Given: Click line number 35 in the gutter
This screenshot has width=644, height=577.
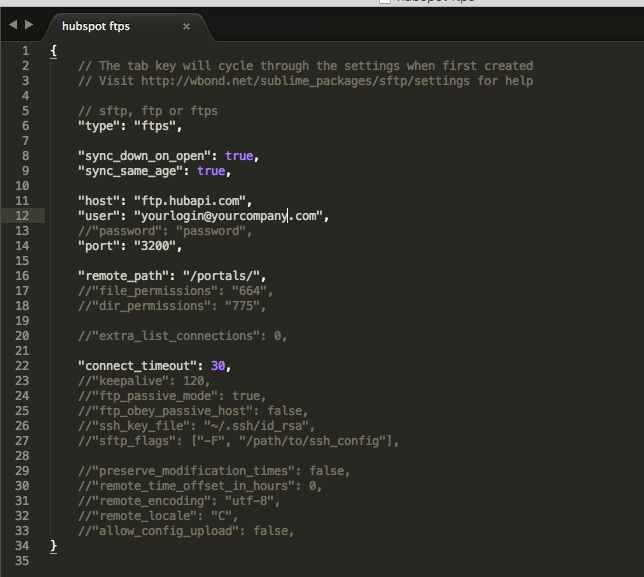Looking at the screenshot, I should [22, 561].
